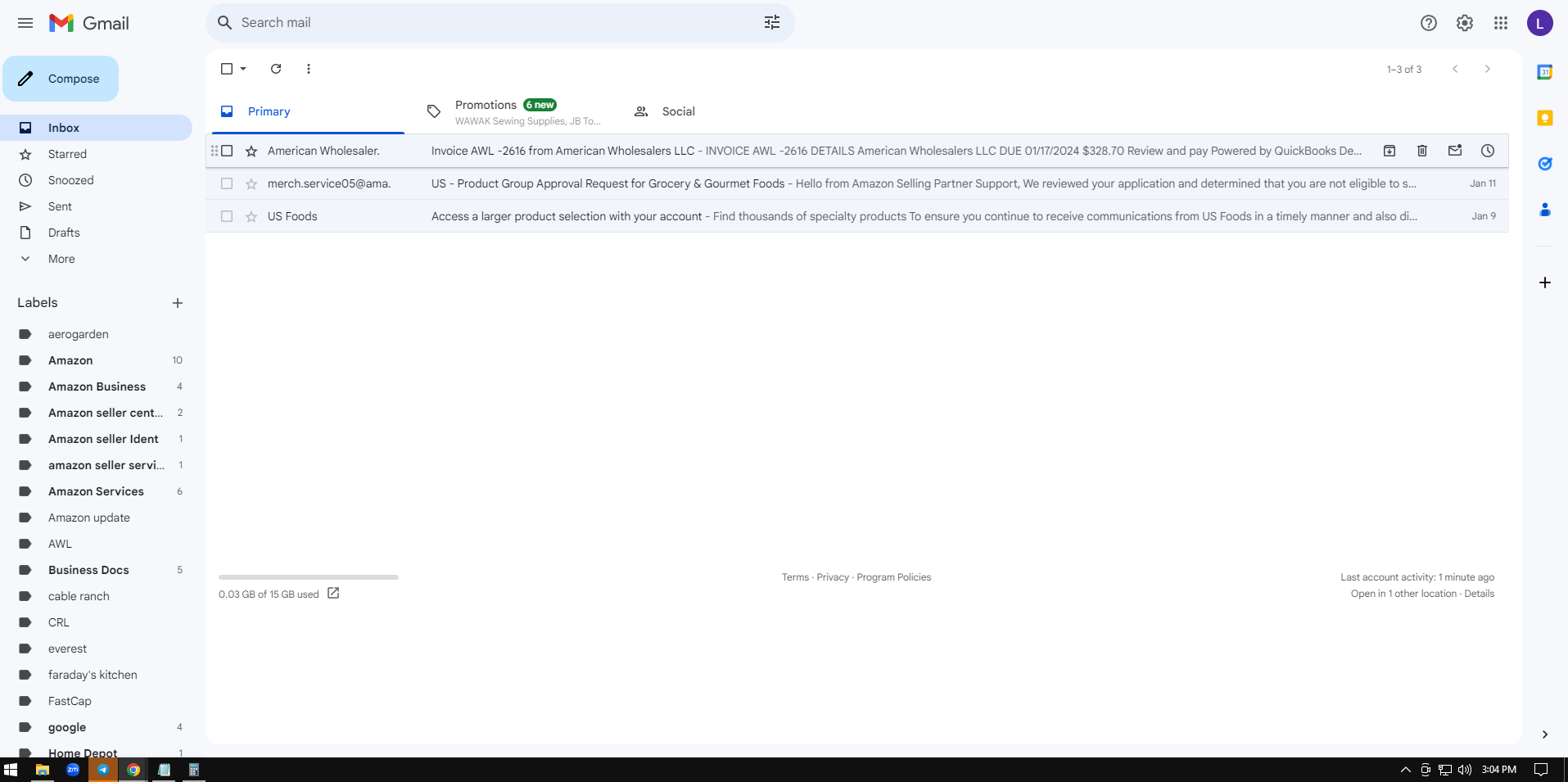This screenshot has width=1568, height=782.
Task: Select the merch.service05 email checkbox
Action: [x=227, y=183]
